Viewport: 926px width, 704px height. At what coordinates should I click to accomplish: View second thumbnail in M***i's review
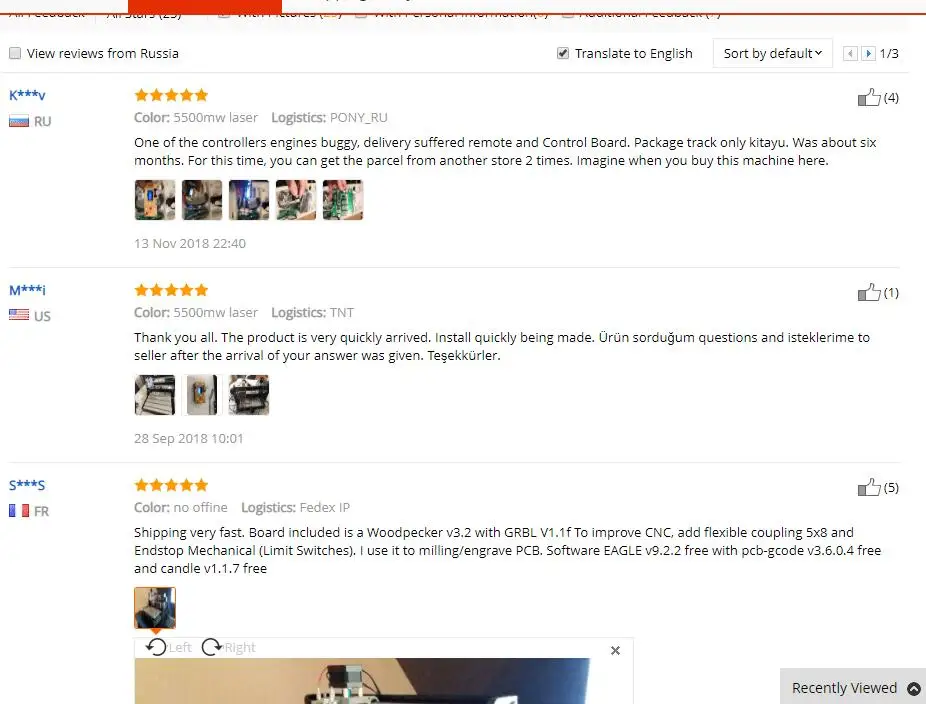tap(202, 395)
